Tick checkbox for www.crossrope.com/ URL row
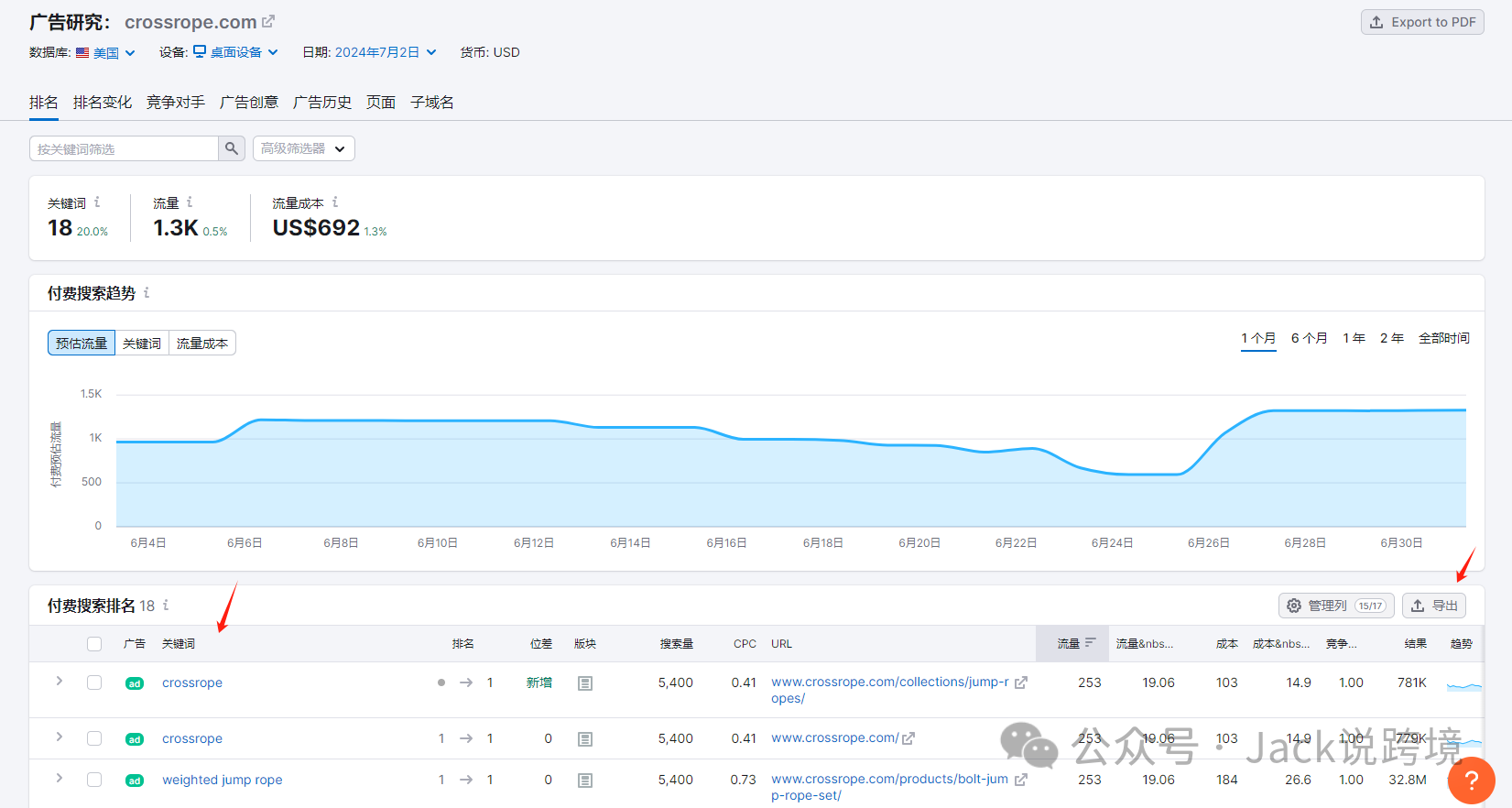Image resolution: width=1512 pixels, height=808 pixels. [94, 738]
